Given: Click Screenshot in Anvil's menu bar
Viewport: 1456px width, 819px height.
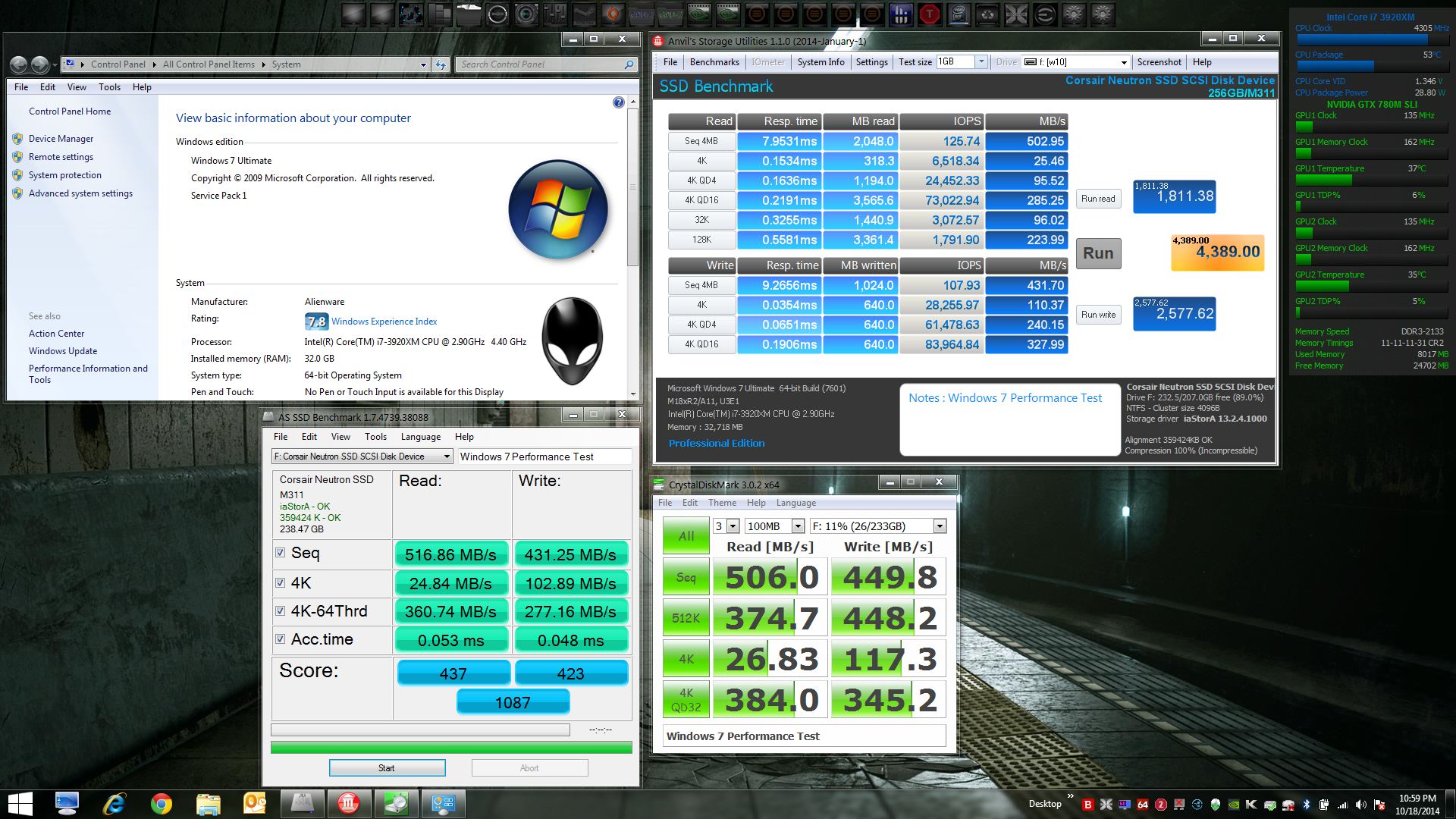Looking at the screenshot, I should [1159, 62].
